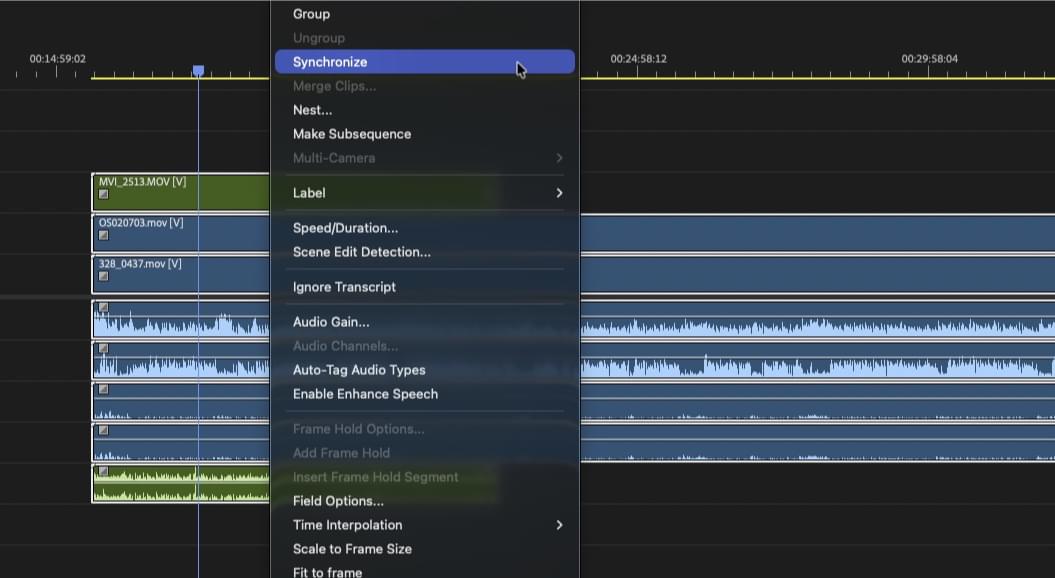
Task: Open the Label submenu
Action: point(425,193)
